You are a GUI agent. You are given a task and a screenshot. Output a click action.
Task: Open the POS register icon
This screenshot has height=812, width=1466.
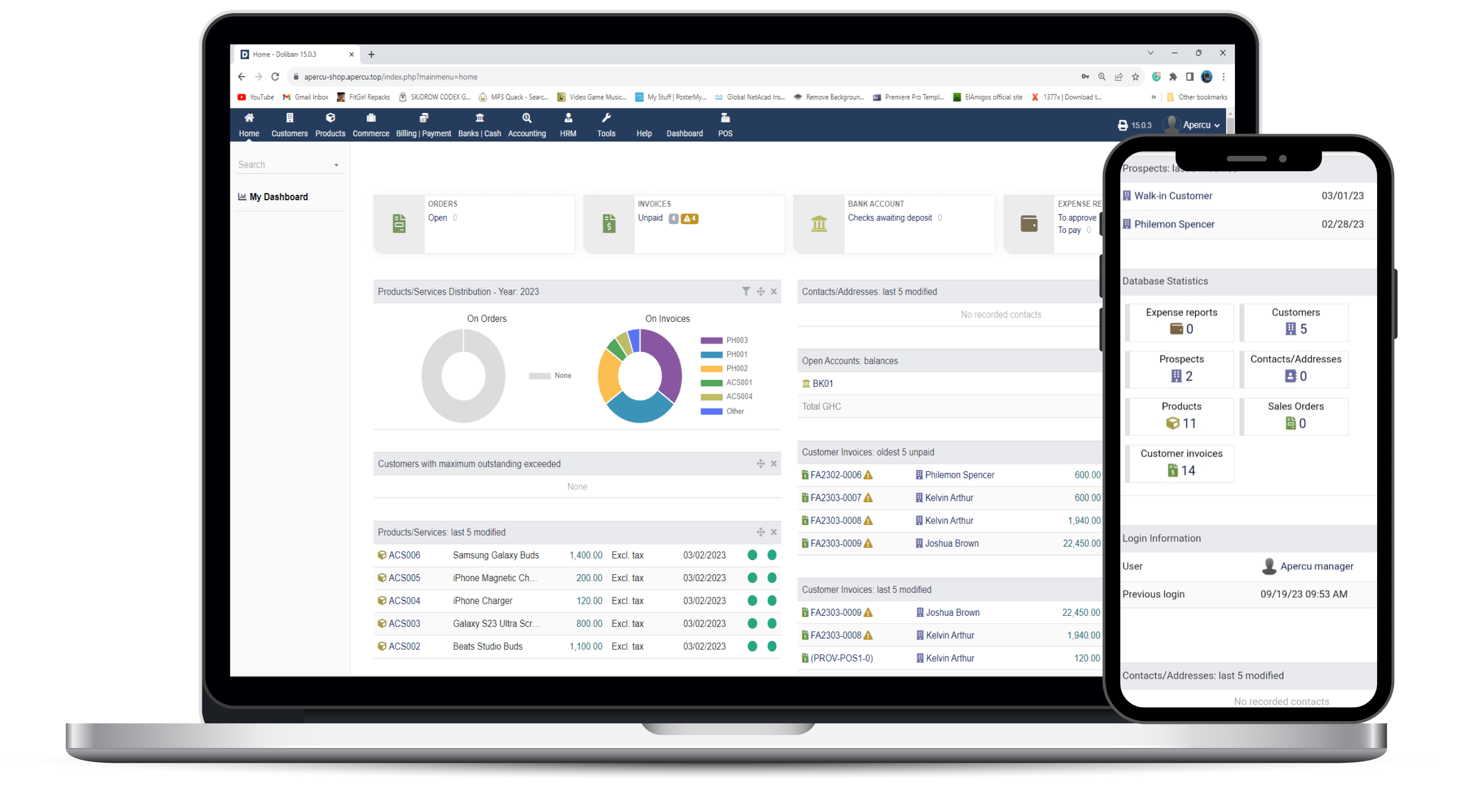(x=725, y=118)
